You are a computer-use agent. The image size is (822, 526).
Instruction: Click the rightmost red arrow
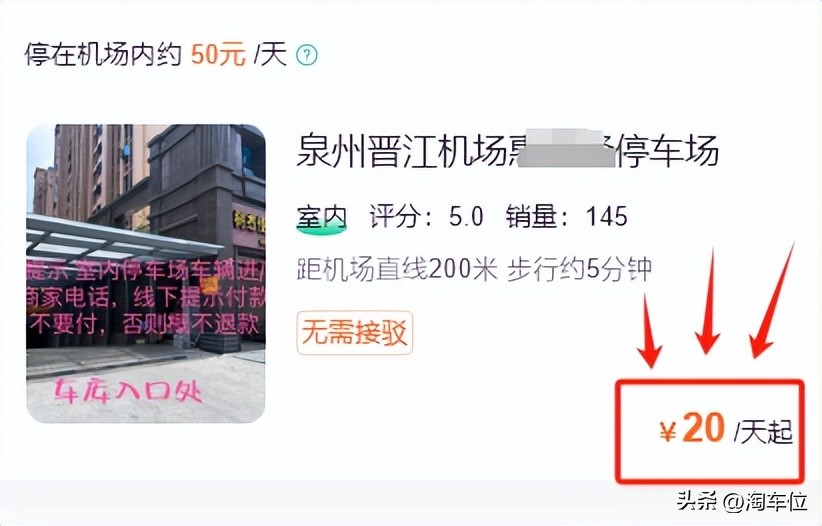772,300
